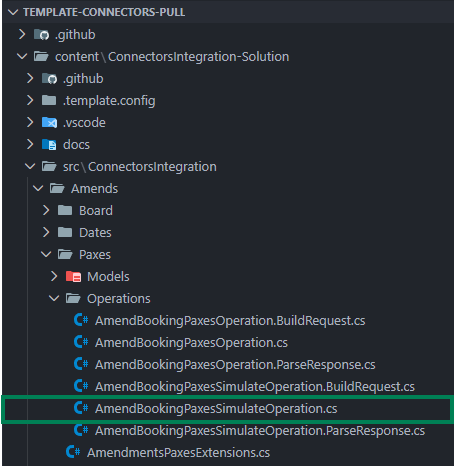Click the nested .github GitHub folder icon

point(49,78)
